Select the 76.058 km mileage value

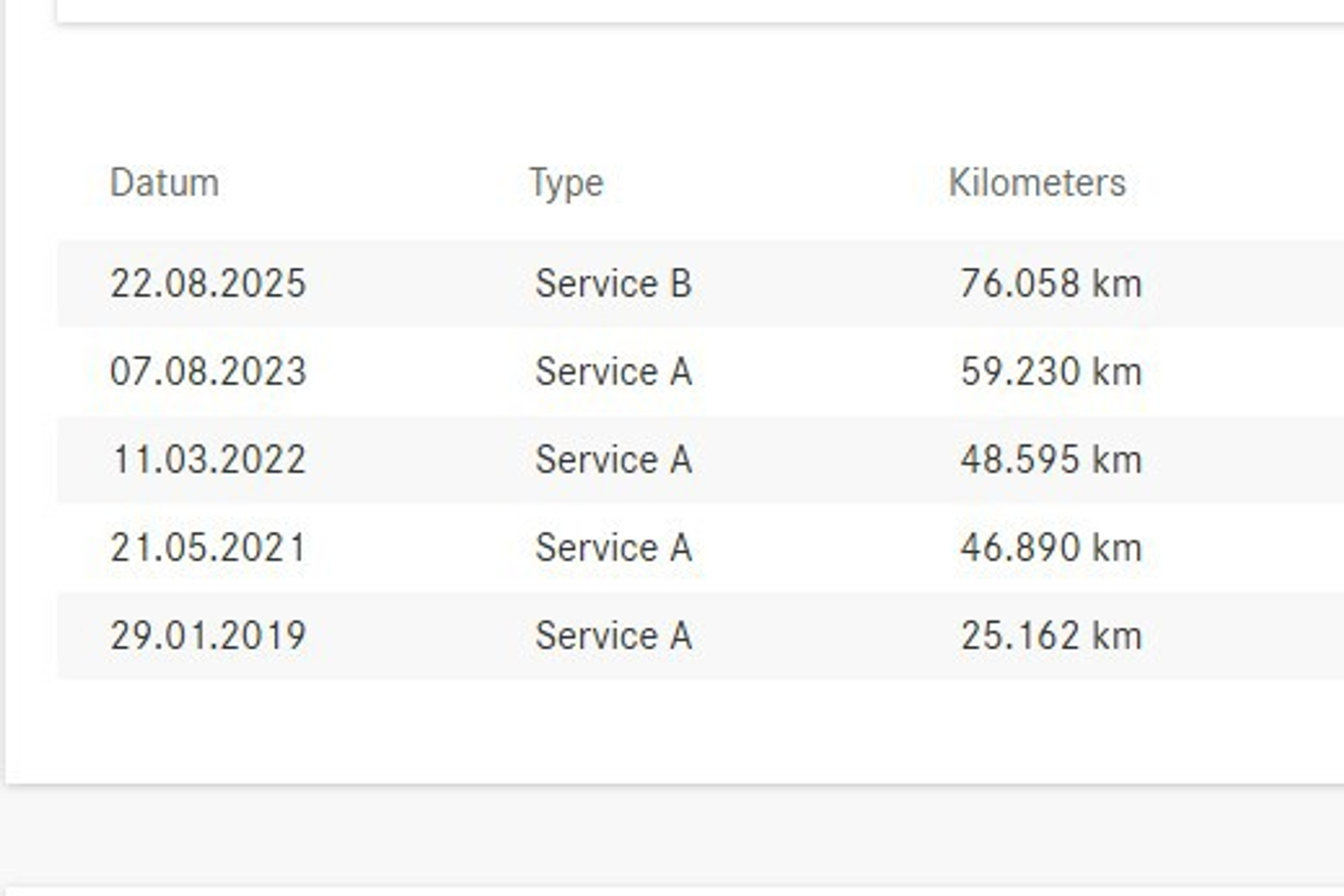[x=1051, y=283]
